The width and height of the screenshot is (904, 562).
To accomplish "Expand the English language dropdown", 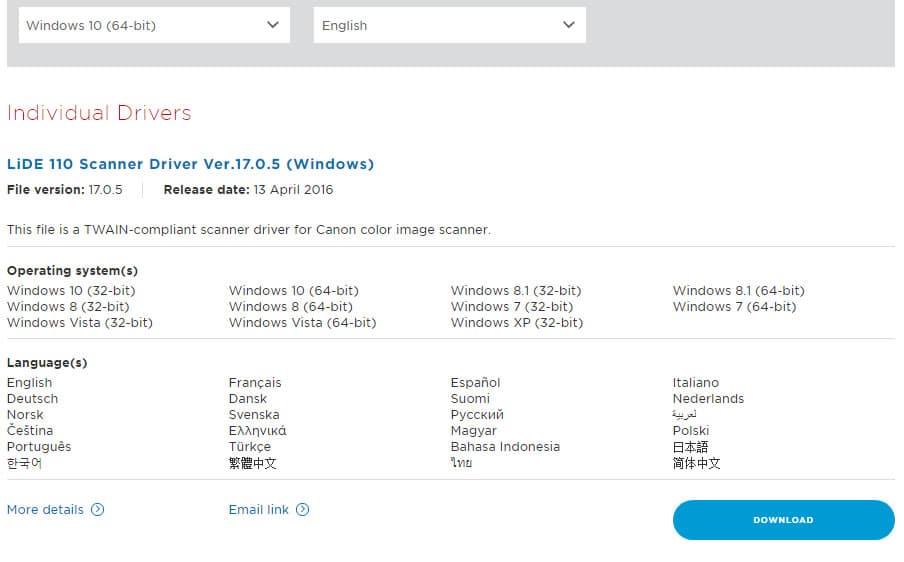I will click(449, 26).
